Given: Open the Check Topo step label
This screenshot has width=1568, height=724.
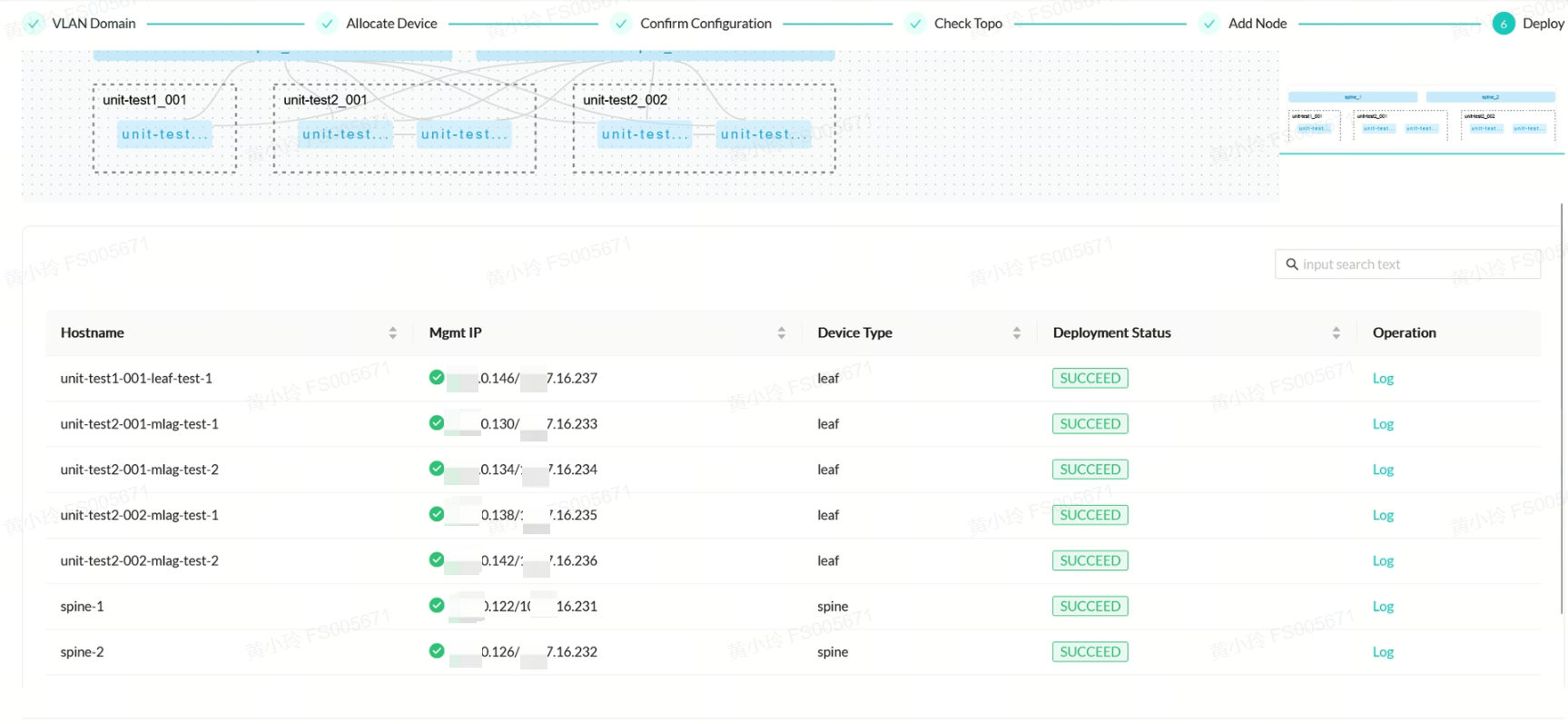Looking at the screenshot, I should tap(968, 24).
